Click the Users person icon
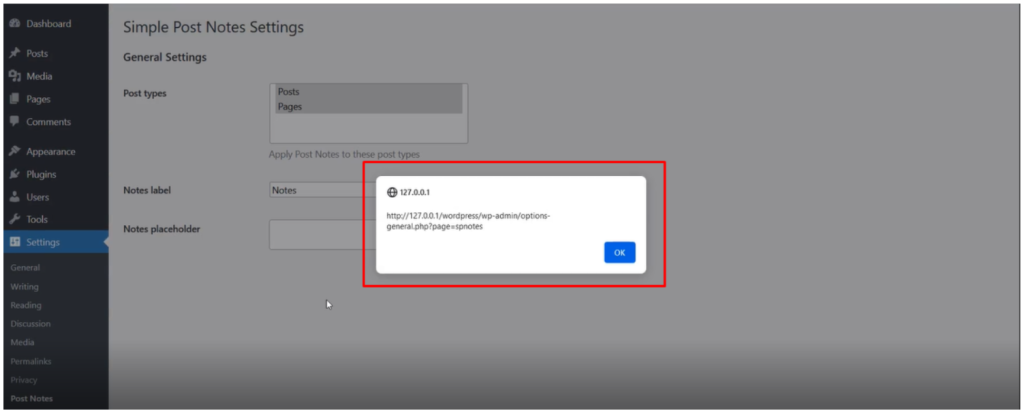 [x=15, y=197]
